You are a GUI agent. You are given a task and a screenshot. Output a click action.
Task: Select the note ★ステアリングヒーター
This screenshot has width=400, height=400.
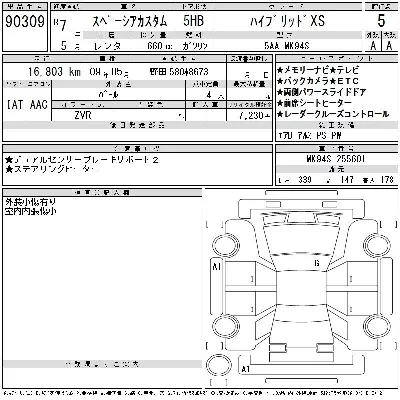pyautogui.click(x=52, y=169)
